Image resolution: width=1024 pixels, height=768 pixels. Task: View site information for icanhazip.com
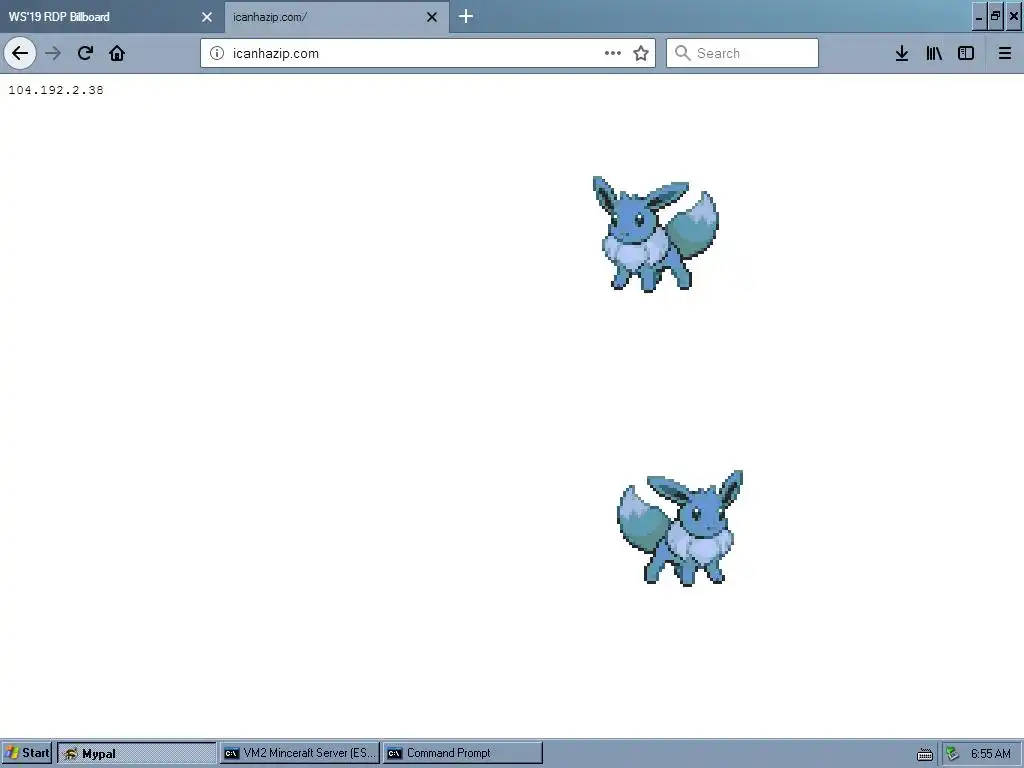(x=217, y=53)
